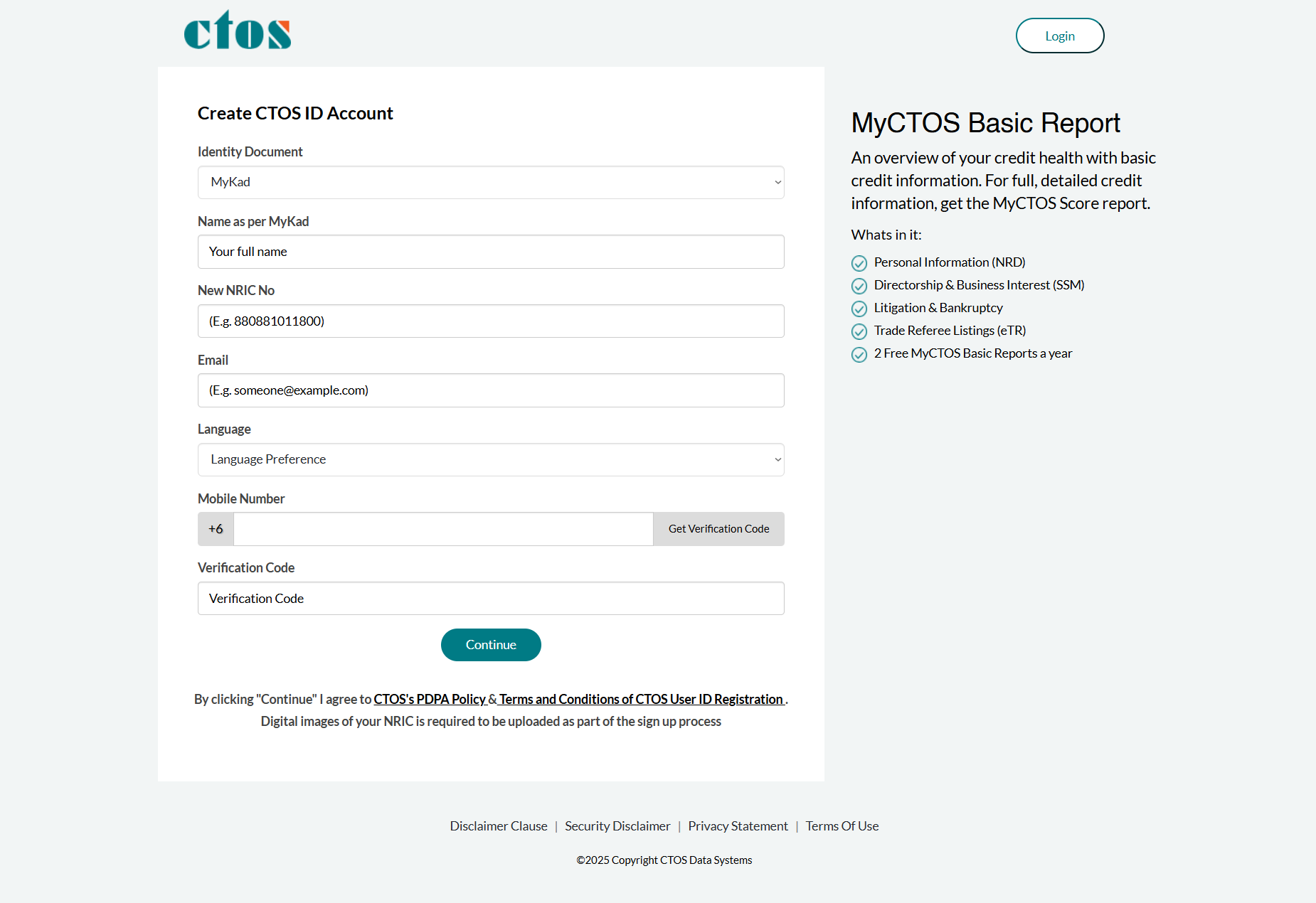Viewport: 1316px width, 903px height.
Task: Focus the Verification Code field
Action: [x=491, y=598]
